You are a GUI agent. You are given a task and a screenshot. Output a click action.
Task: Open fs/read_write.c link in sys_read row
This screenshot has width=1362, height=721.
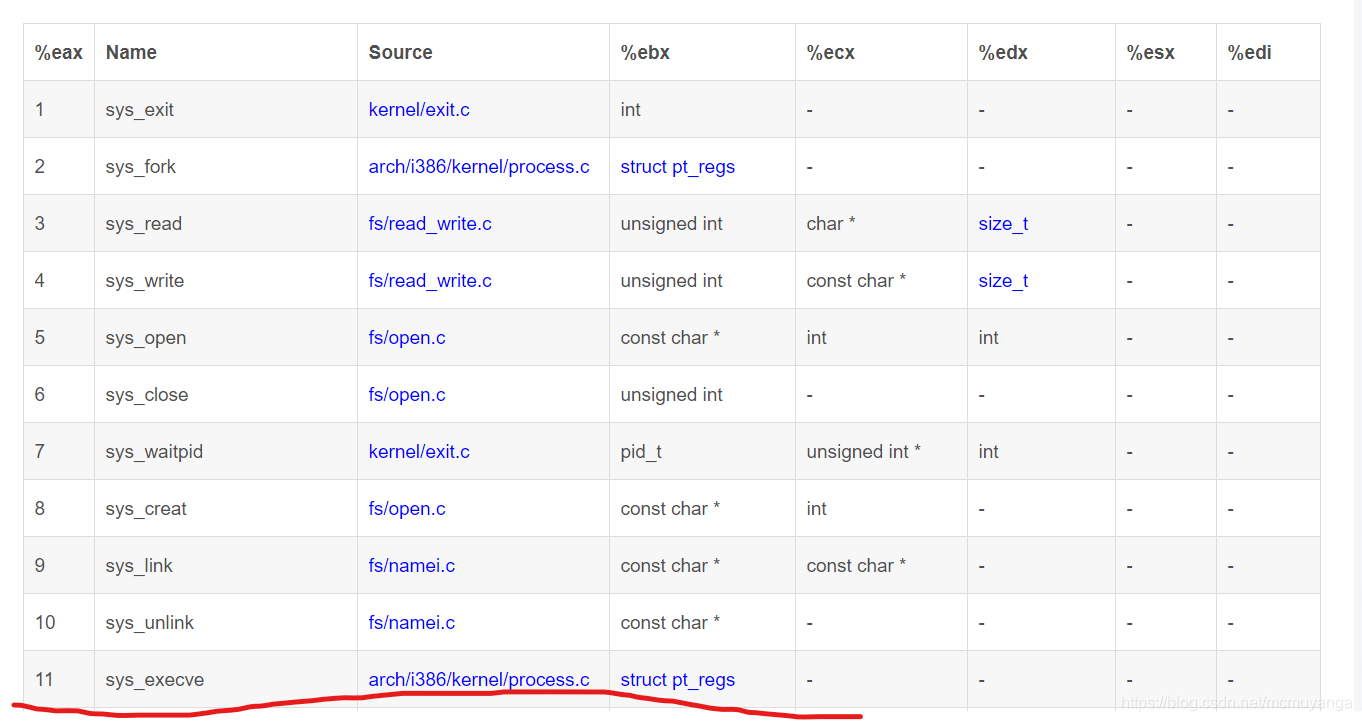click(x=430, y=224)
